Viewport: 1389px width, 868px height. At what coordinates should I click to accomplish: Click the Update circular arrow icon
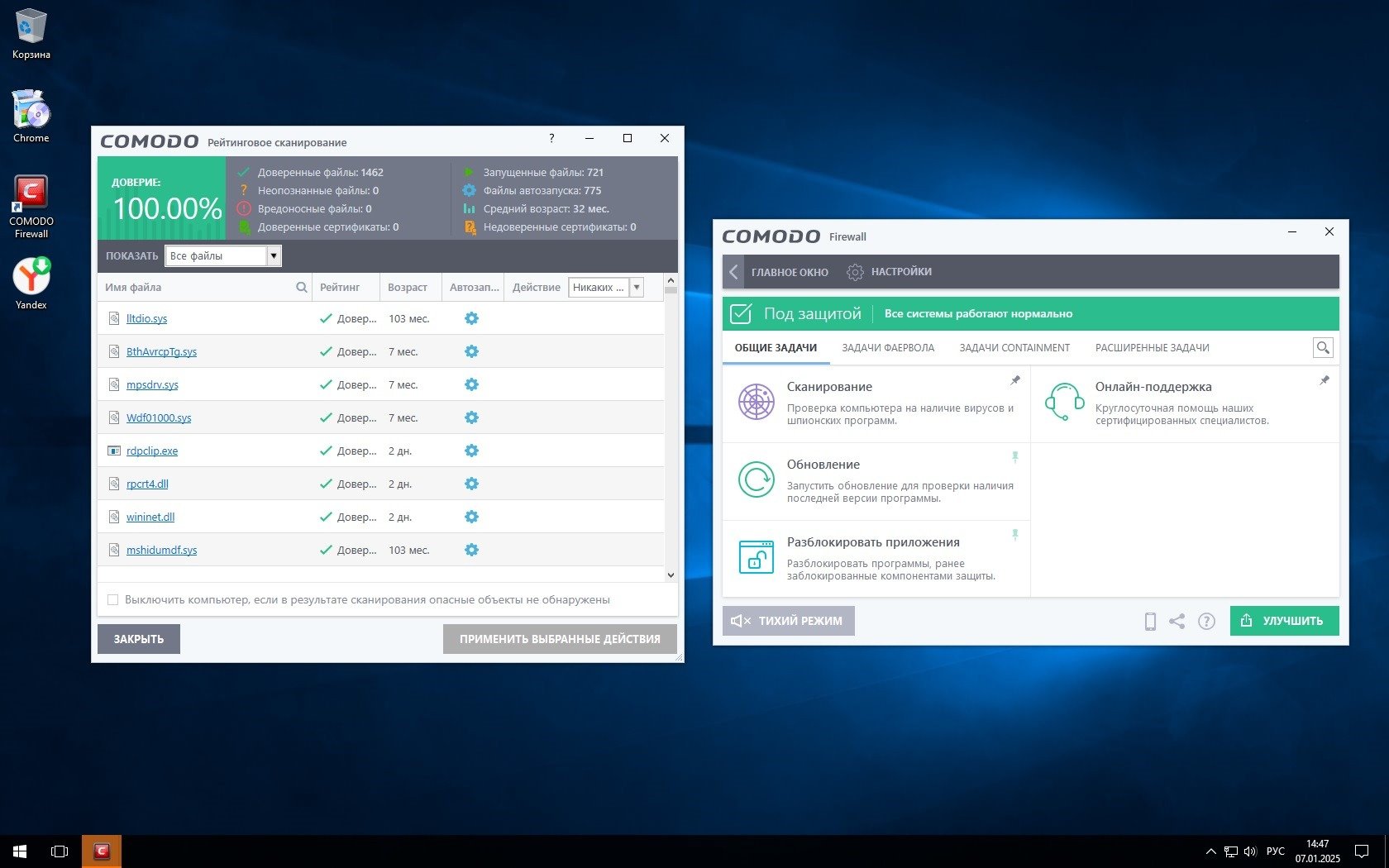(x=756, y=480)
